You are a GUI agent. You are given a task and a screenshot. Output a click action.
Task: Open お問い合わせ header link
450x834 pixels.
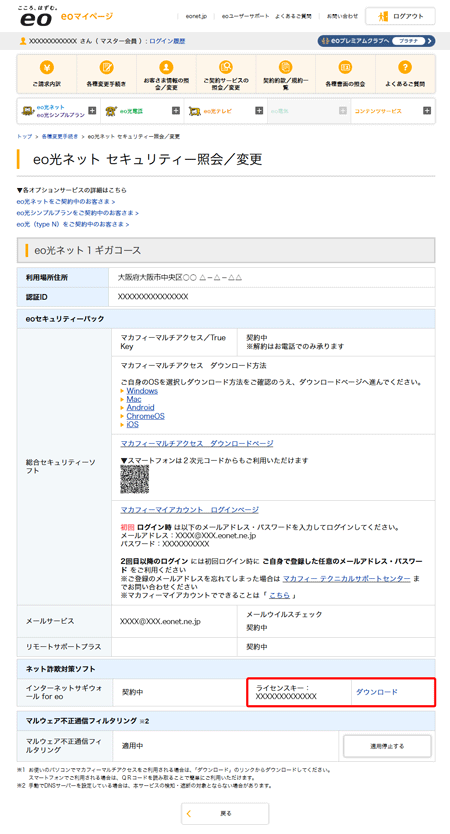(342, 16)
